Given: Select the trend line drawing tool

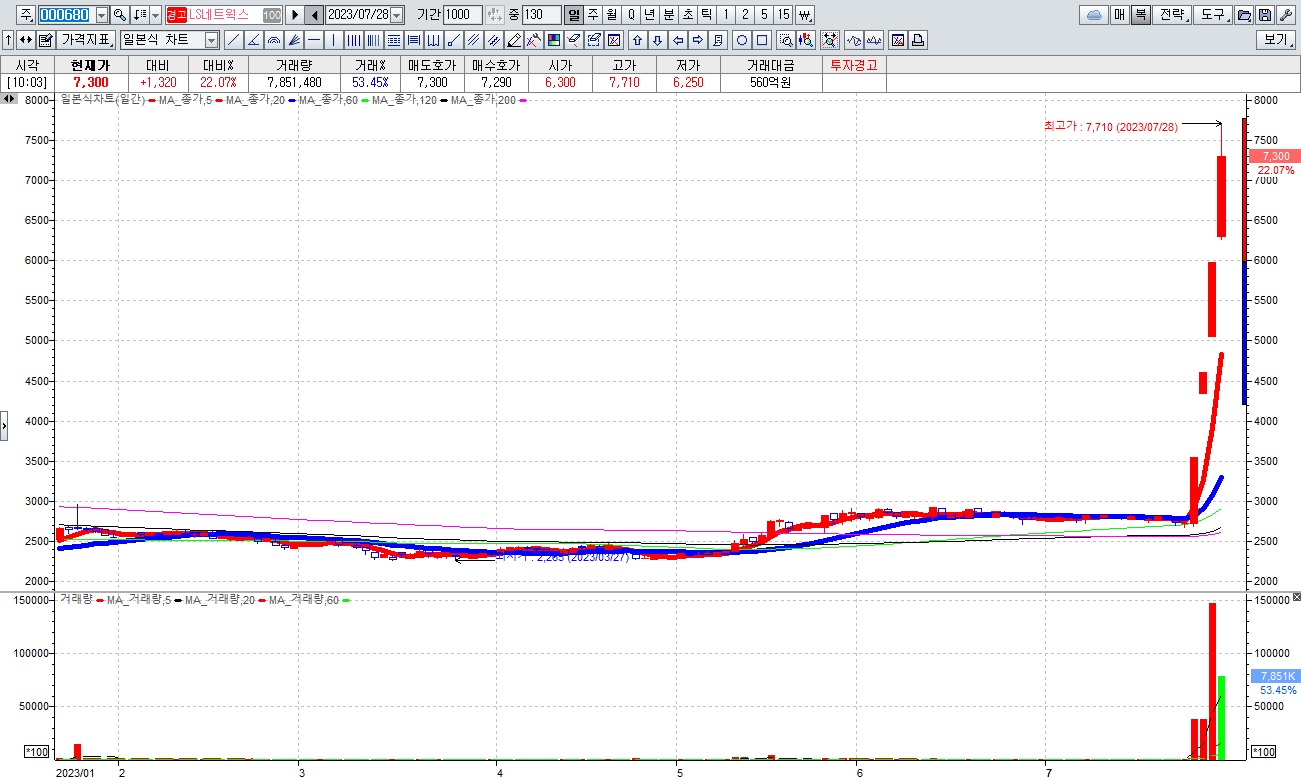Looking at the screenshot, I should coord(233,40).
